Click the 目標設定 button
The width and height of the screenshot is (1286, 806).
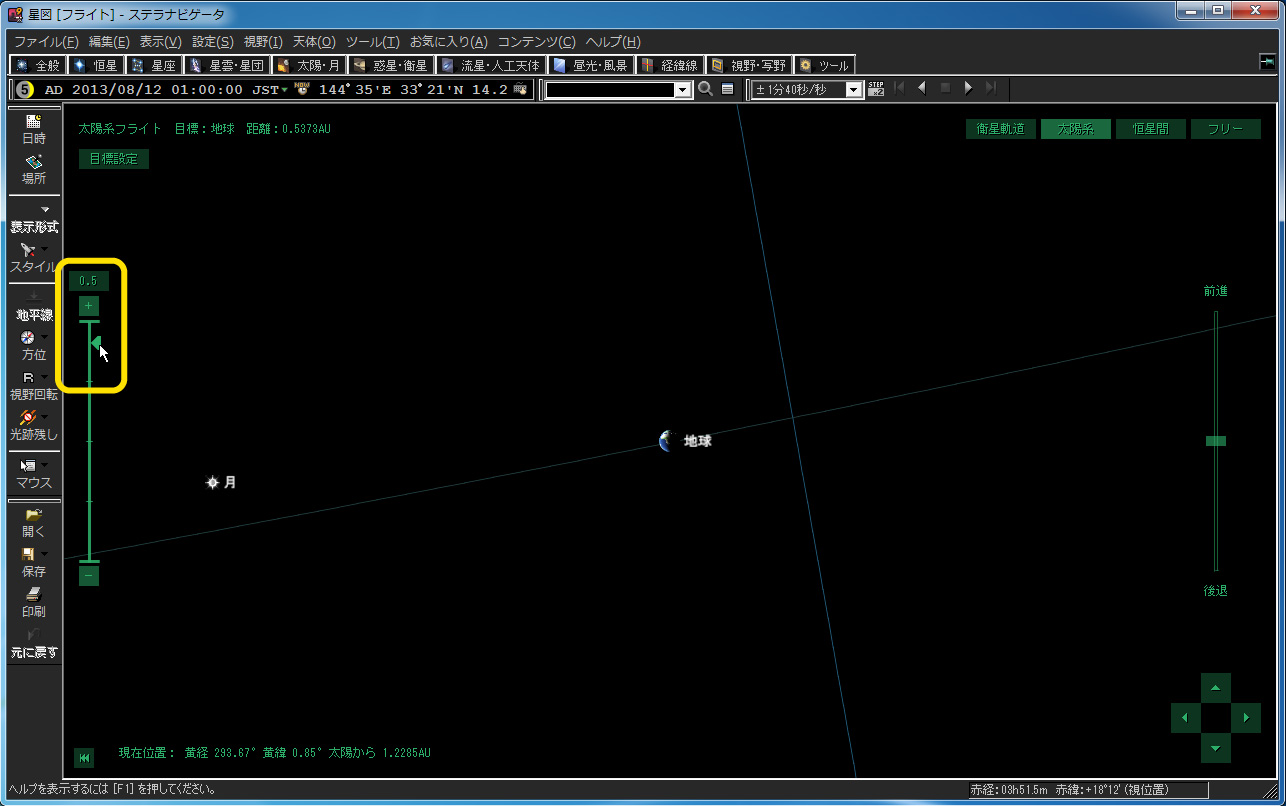[113, 158]
